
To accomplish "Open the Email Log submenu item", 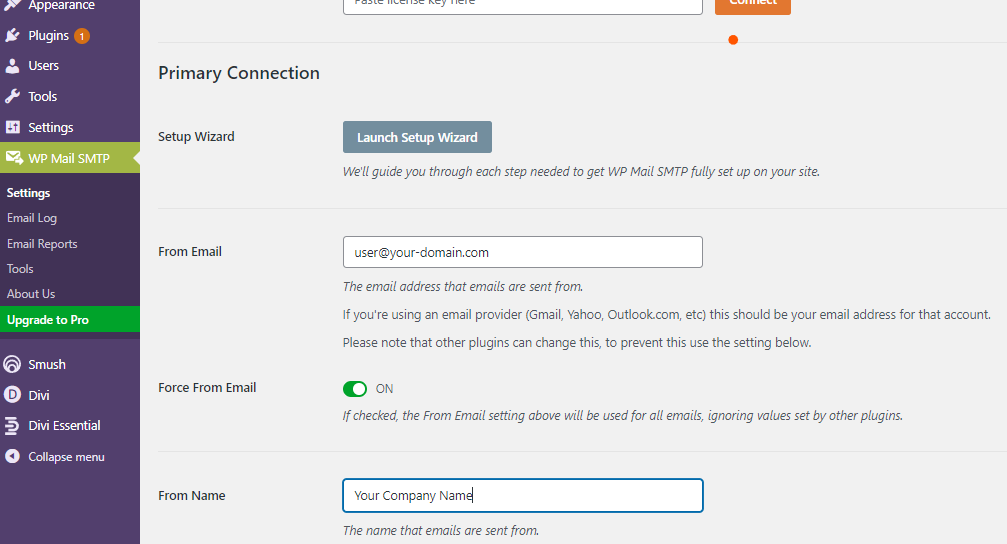I will pyautogui.click(x=32, y=218).
